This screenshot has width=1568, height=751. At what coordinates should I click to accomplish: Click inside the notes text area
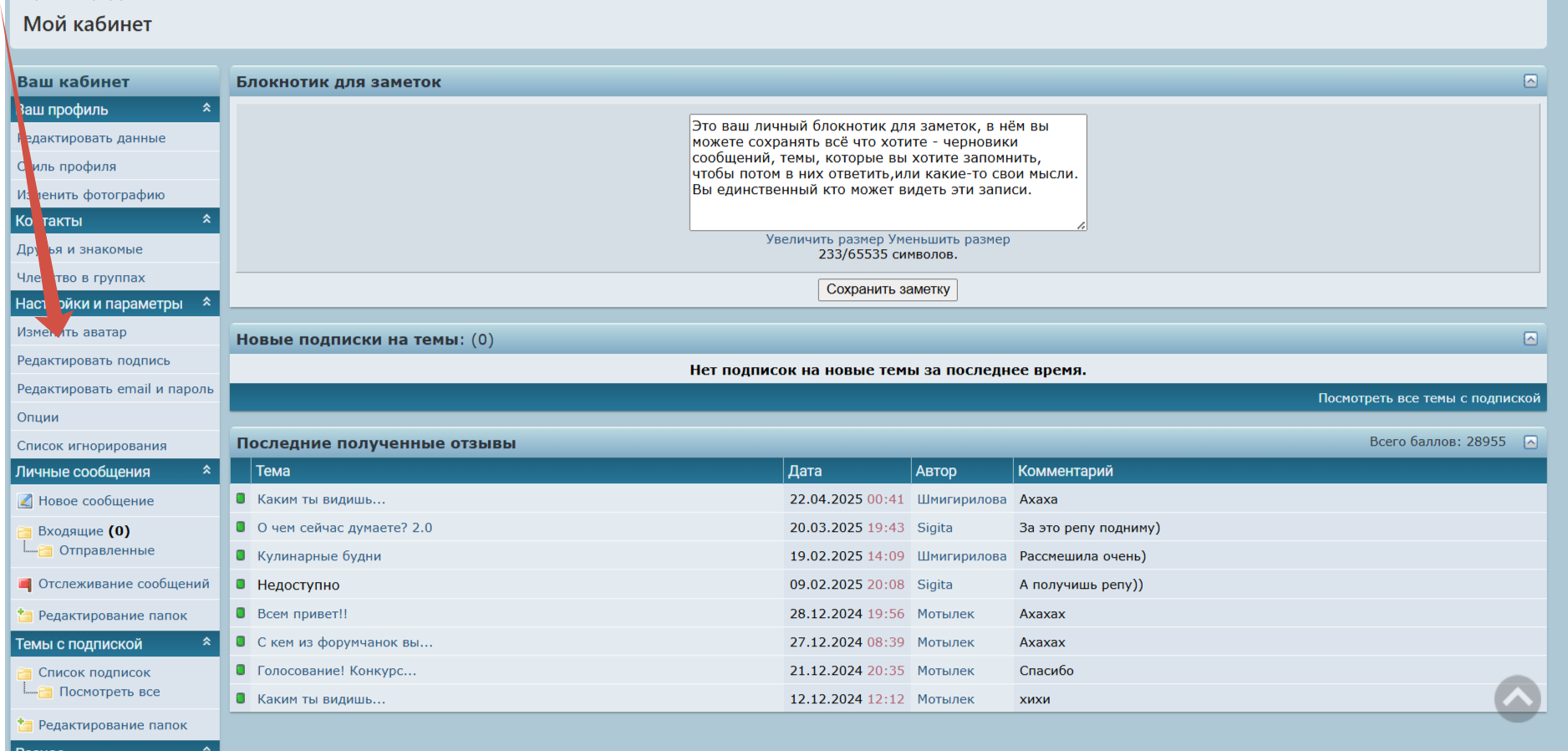click(x=888, y=172)
